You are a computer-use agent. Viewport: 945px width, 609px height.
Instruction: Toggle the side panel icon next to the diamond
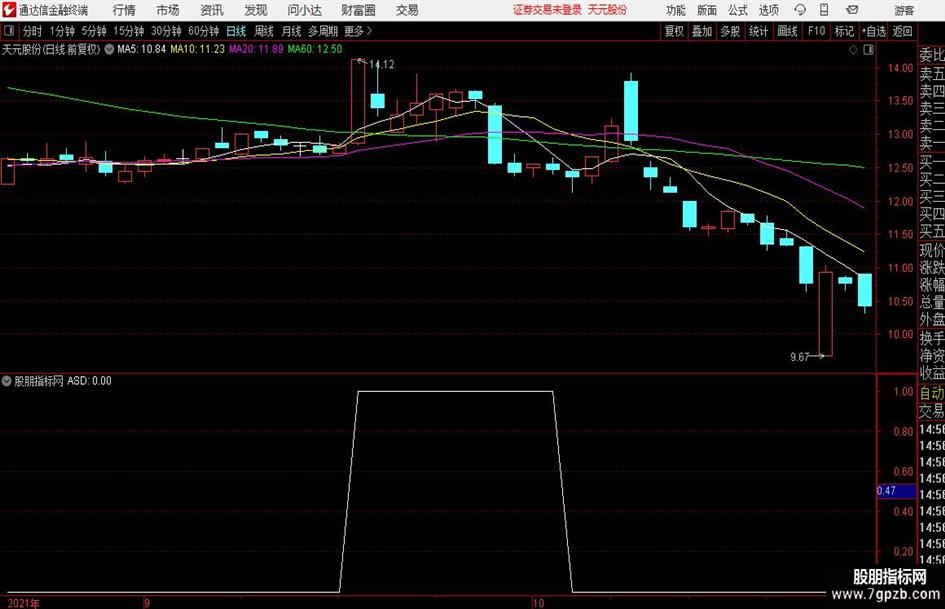868,49
